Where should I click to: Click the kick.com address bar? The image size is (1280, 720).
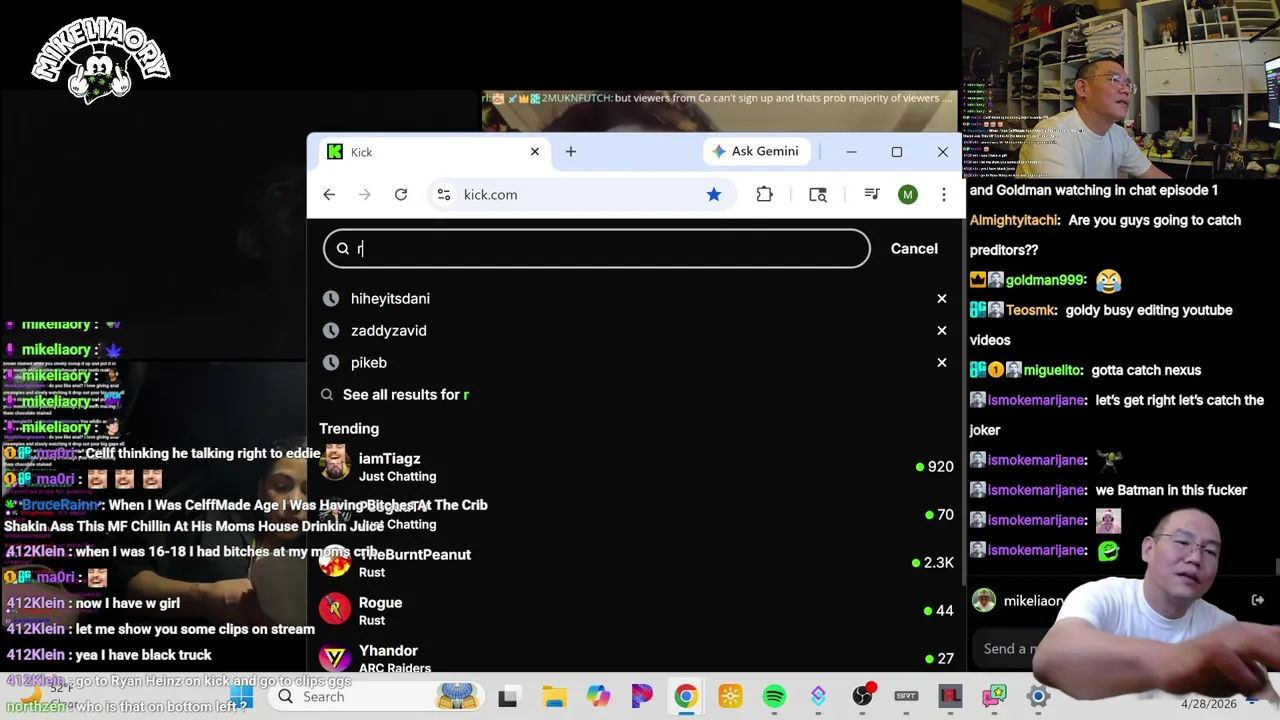coord(580,195)
